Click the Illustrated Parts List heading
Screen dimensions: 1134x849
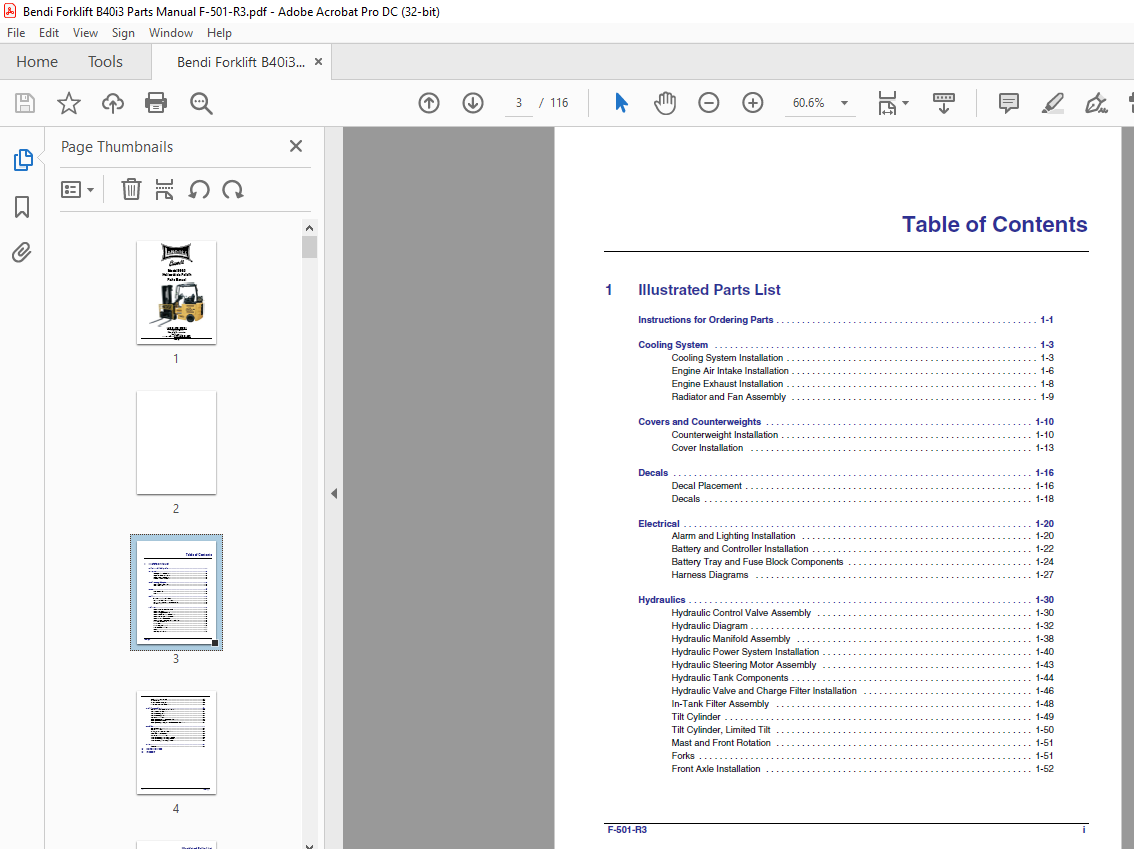tap(709, 290)
